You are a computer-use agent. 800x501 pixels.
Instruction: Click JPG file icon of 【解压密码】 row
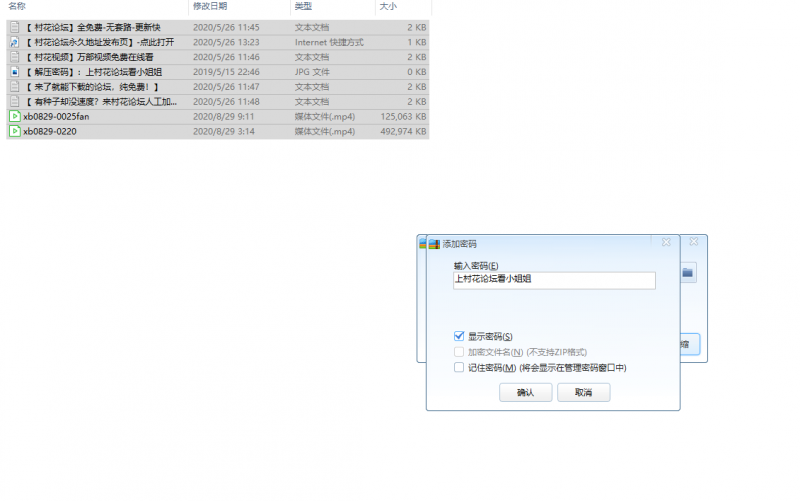tap(15, 72)
